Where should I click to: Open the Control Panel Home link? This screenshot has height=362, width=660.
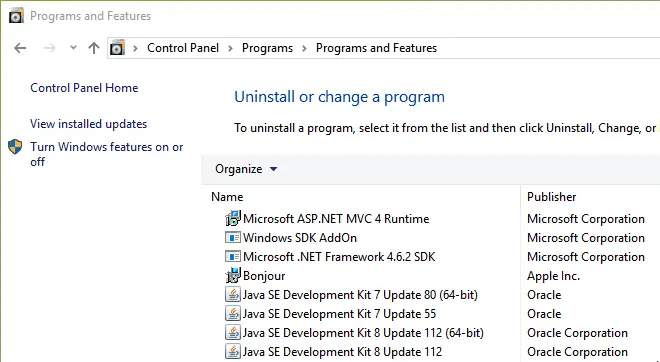pos(84,88)
